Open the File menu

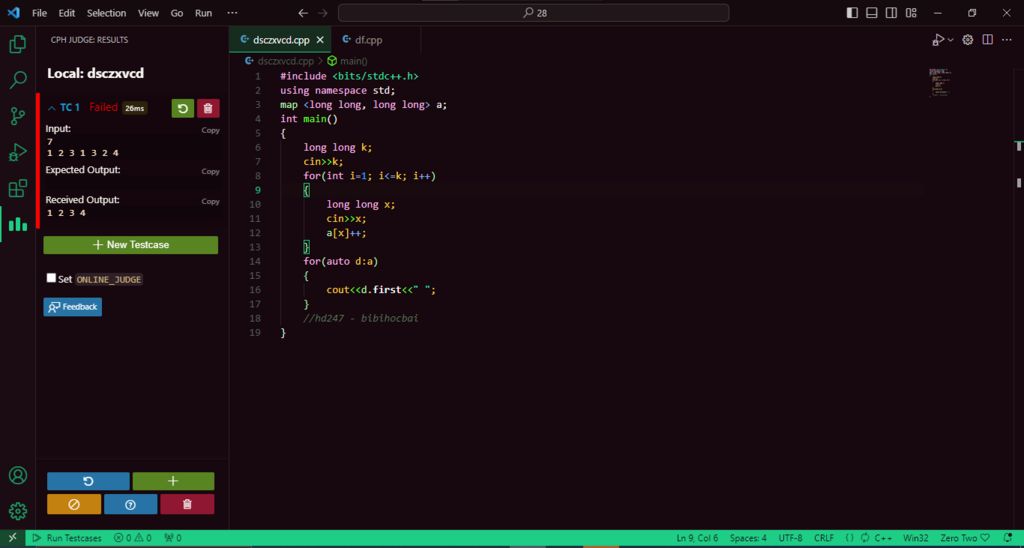39,13
